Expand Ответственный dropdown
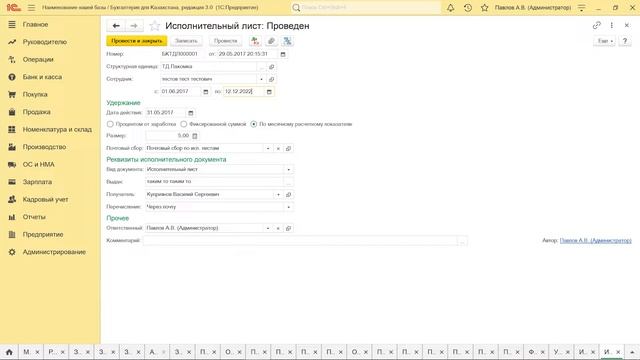This screenshot has width=640, height=360. click(268, 228)
